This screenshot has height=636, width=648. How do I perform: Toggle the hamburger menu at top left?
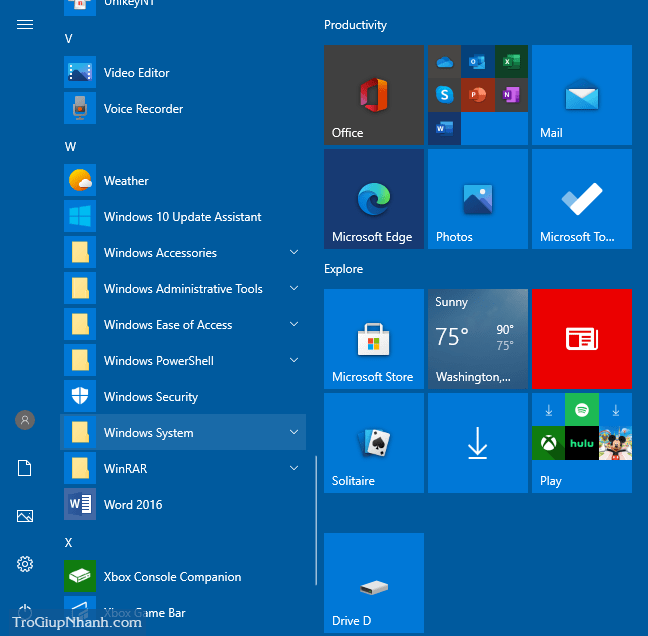tap(25, 25)
